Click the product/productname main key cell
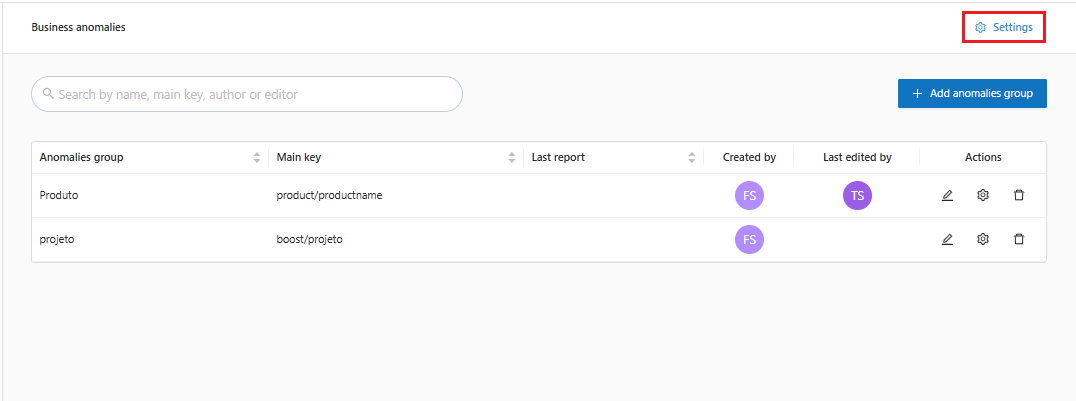1076x401 pixels. pyautogui.click(x=329, y=196)
